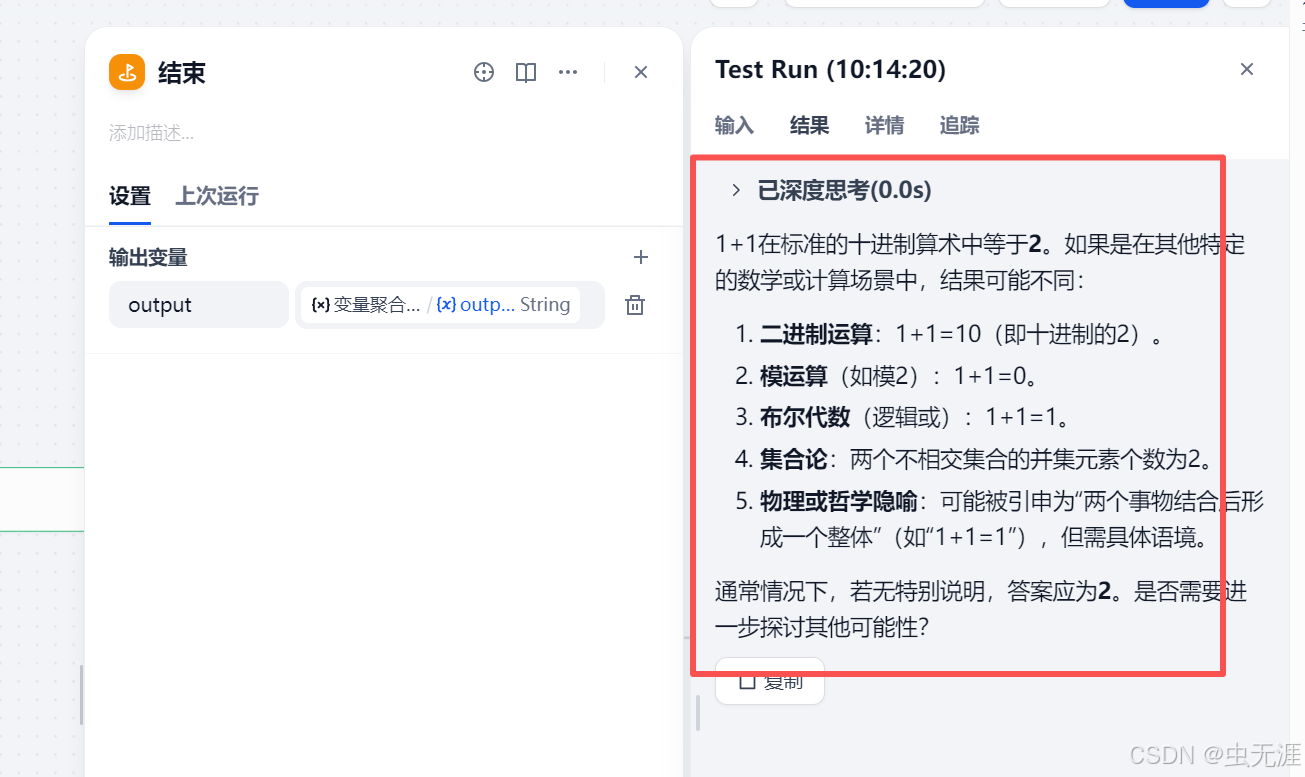Switch to the 上次运行 tab
Screen dimensions: 1305x777
[x=217, y=197]
